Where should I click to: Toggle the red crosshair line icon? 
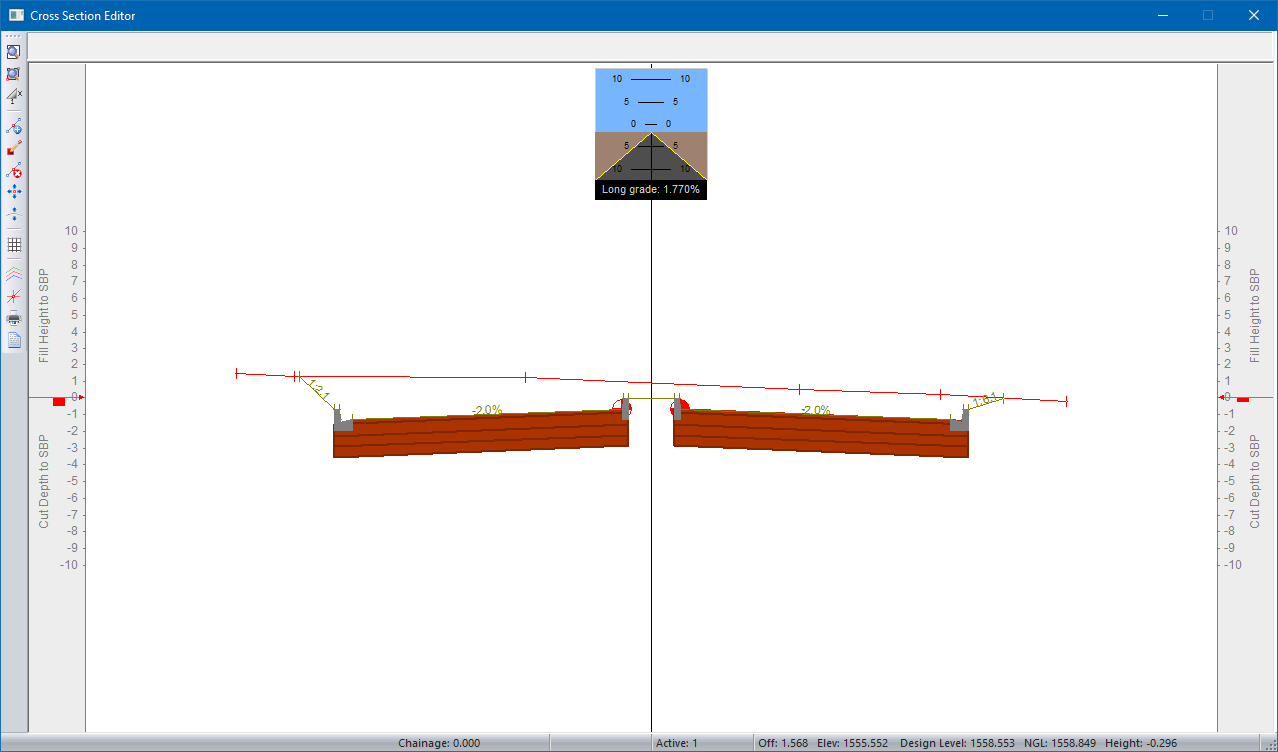(x=14, y=296)
